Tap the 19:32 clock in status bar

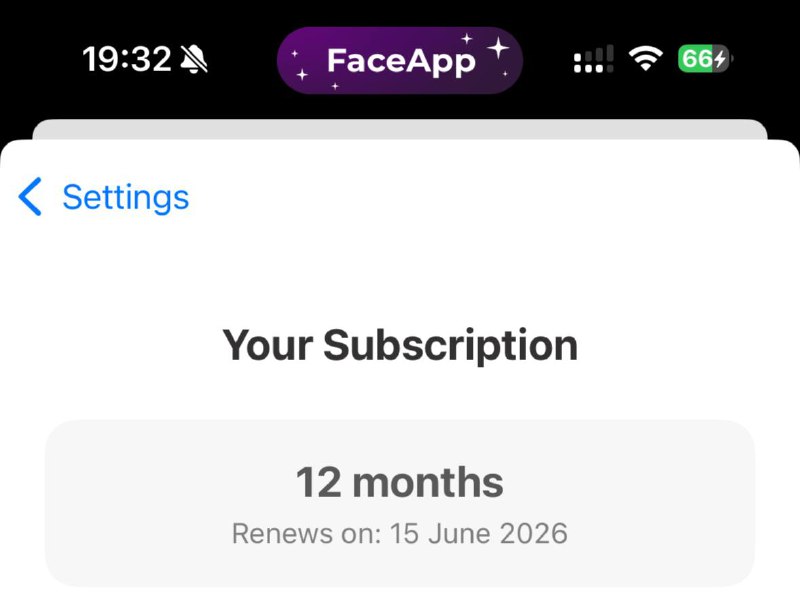(x=127, y=60)
